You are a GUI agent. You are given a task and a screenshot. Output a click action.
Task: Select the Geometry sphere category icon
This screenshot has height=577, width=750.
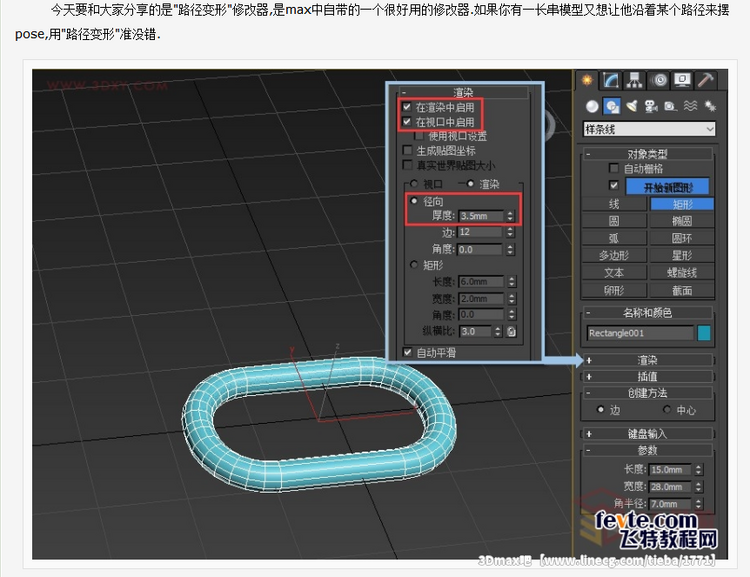[592, 106]
